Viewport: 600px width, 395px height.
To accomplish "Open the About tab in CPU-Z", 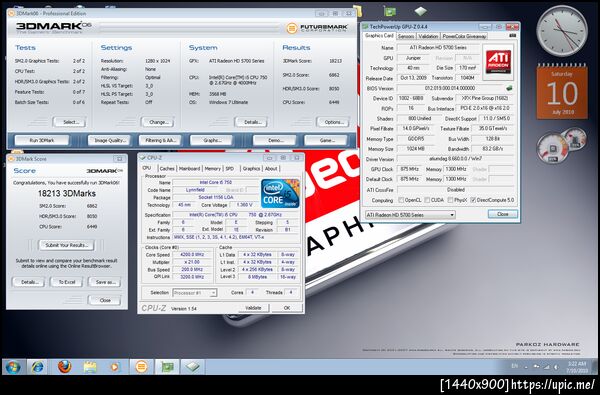I will pyautogui.click(x=271, y=168).
